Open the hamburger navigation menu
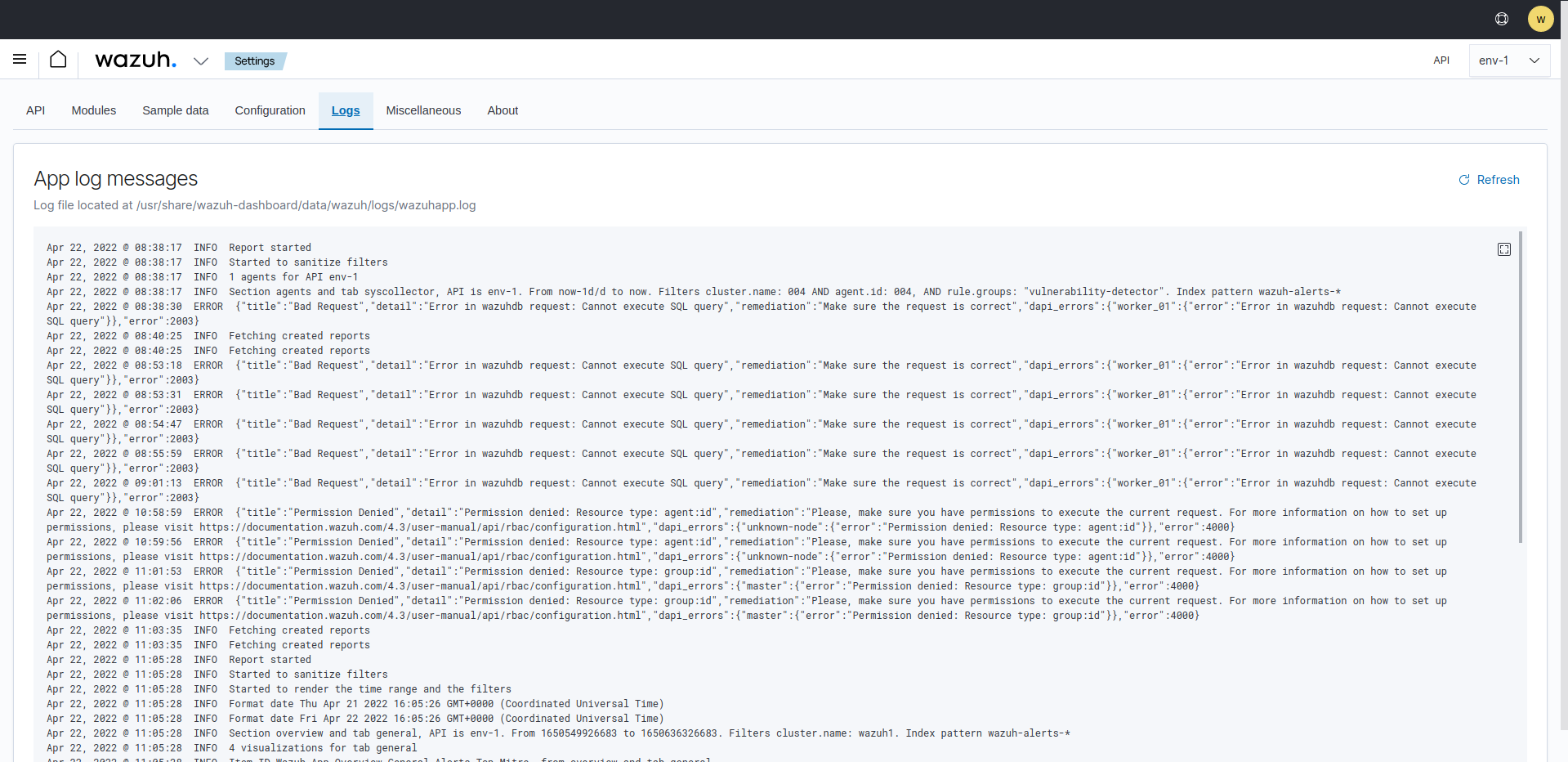Image resolution: width=1568 pixels, height=762 pixels. 20,59
